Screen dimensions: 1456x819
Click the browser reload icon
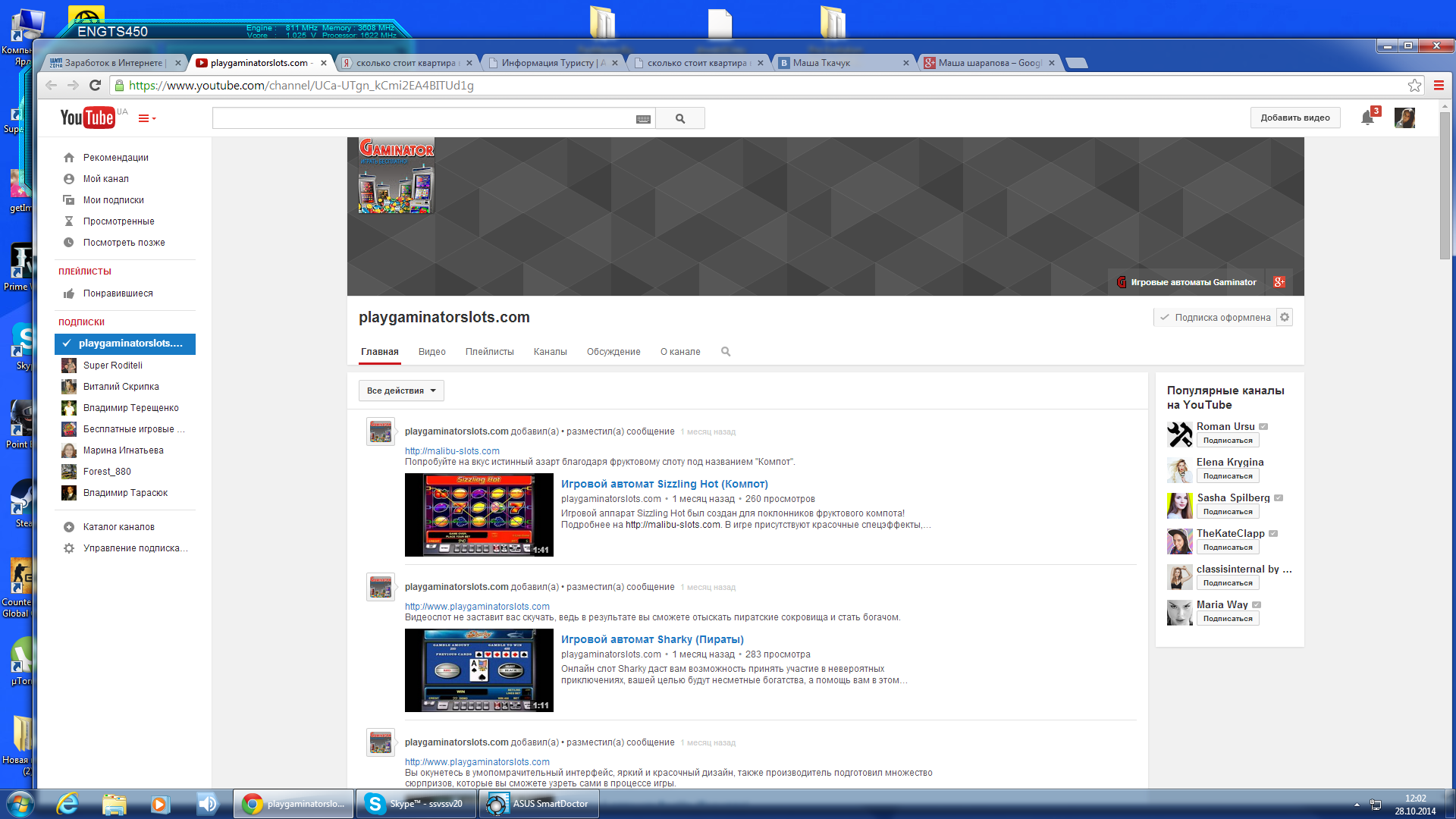click(96, 86)
